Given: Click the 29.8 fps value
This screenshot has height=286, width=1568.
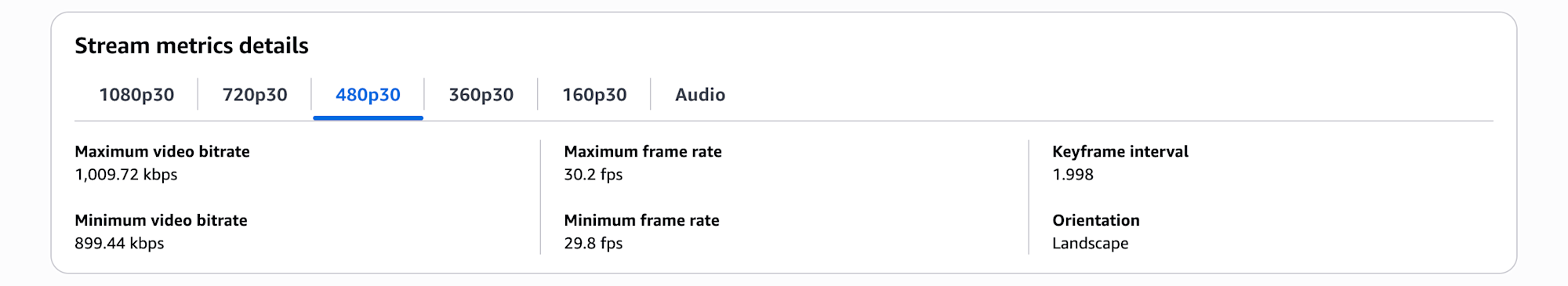Looking at the screenshot, I should tap(593, 244).
